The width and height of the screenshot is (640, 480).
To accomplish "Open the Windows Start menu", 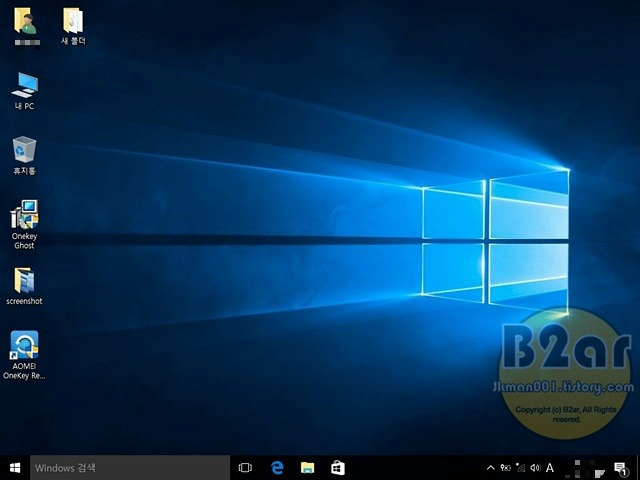I will click(x=15, y=468).
